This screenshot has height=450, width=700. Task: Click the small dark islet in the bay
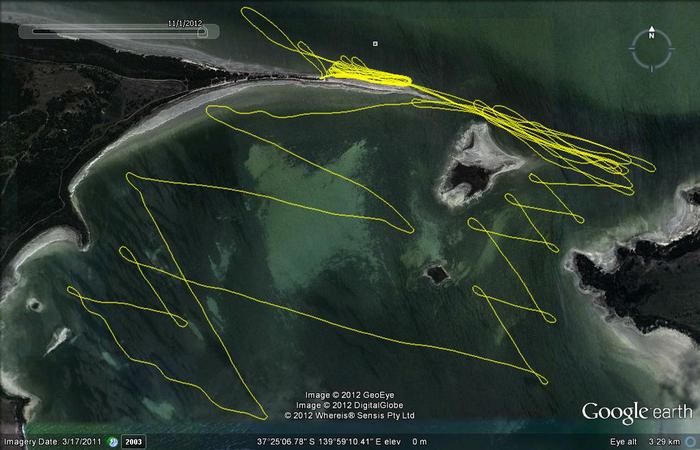pyautogui.click(x=436, y=272)
